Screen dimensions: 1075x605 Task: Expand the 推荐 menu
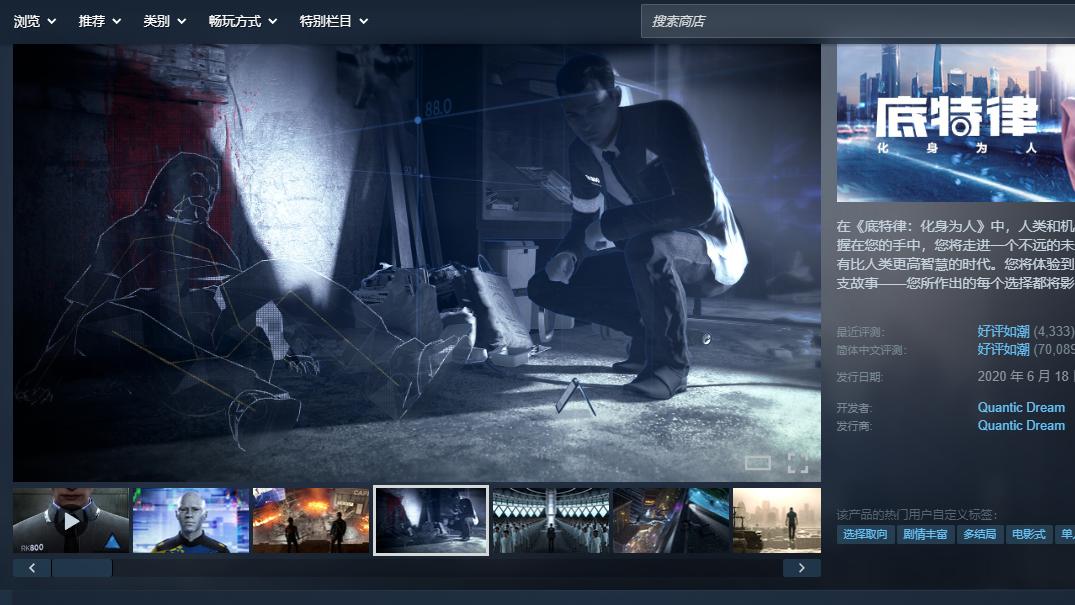click(x=99, y=21)
